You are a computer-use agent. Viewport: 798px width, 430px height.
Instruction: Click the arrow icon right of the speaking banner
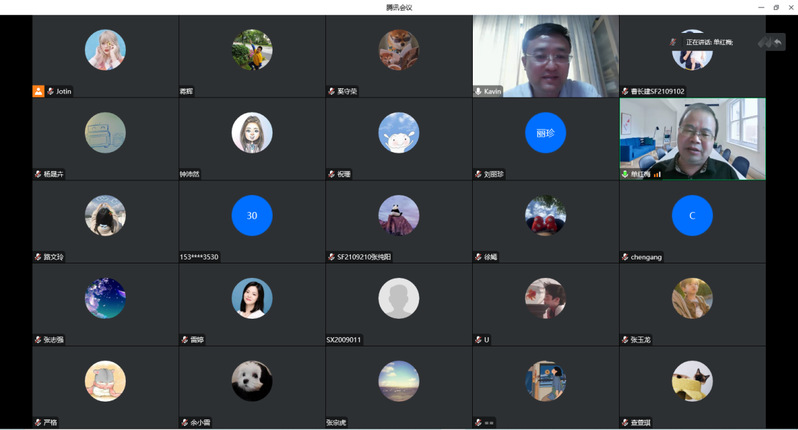click(777, 42)
